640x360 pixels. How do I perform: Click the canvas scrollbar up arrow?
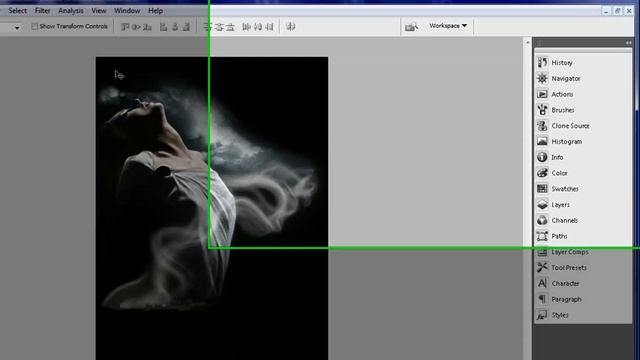[527, 42]
